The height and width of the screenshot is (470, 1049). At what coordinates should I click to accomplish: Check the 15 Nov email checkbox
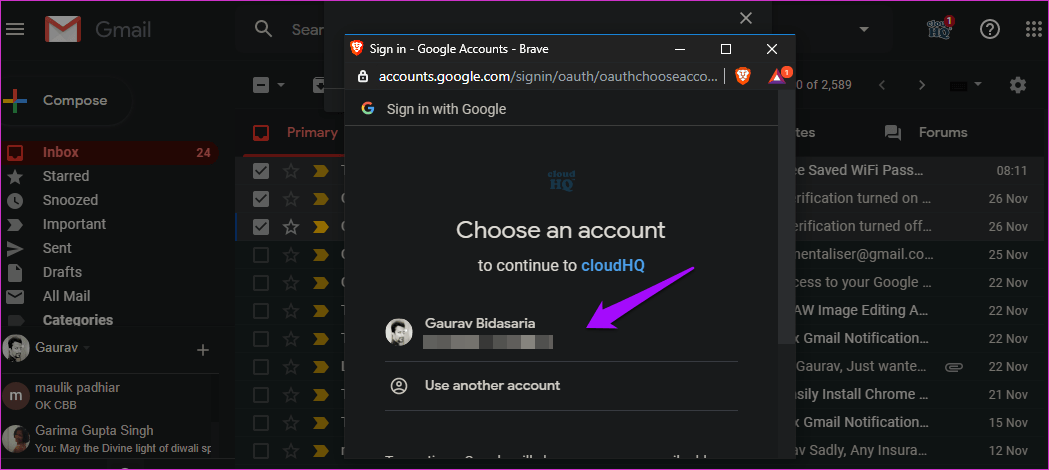[x=261, y=423]
